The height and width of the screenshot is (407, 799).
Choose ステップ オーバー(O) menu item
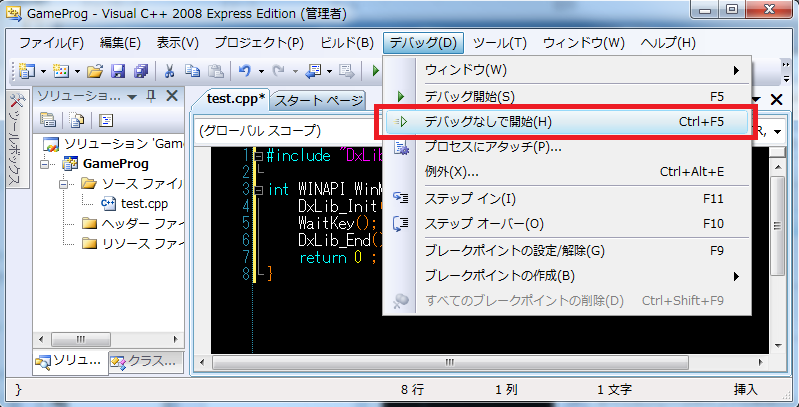(x=567, y=224)
